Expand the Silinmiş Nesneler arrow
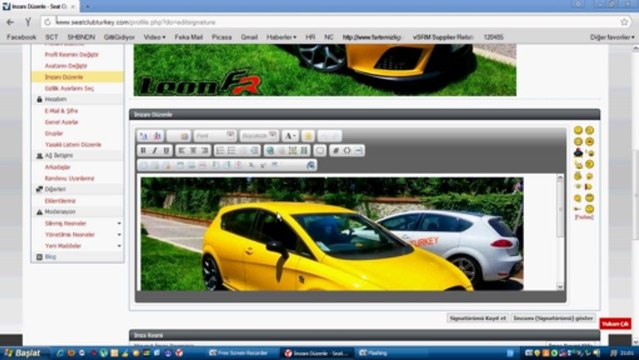This screenshot has height=360, width=639. (x=119, y=223)
